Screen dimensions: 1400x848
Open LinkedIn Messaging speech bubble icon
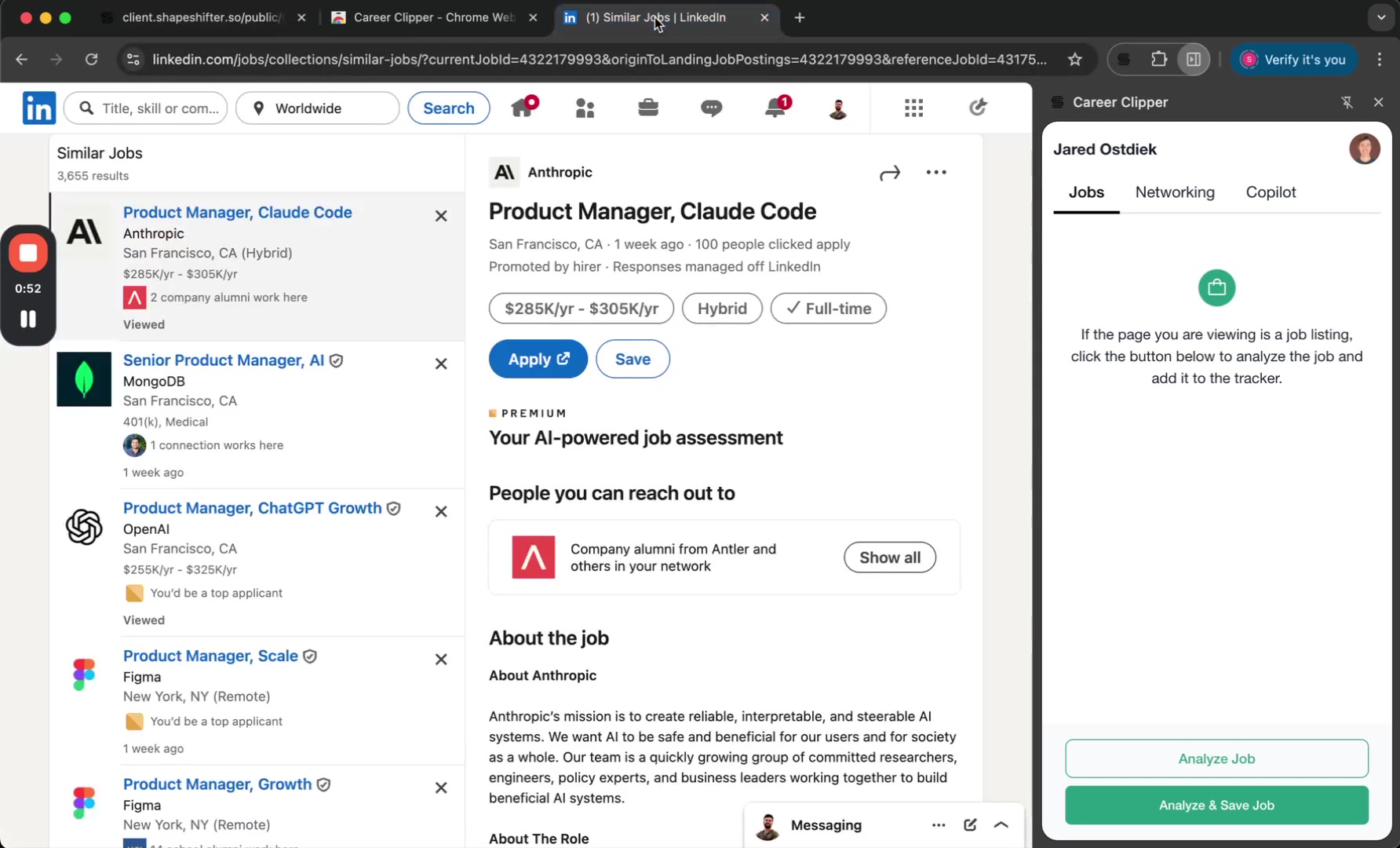pyautogui.click(x=711, y=108)
